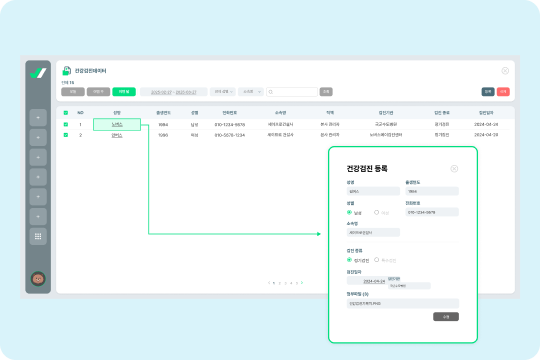The image size is (540, 360).
Task: Click the user avatar at sidebar bottom
Action: pos(38,279)
